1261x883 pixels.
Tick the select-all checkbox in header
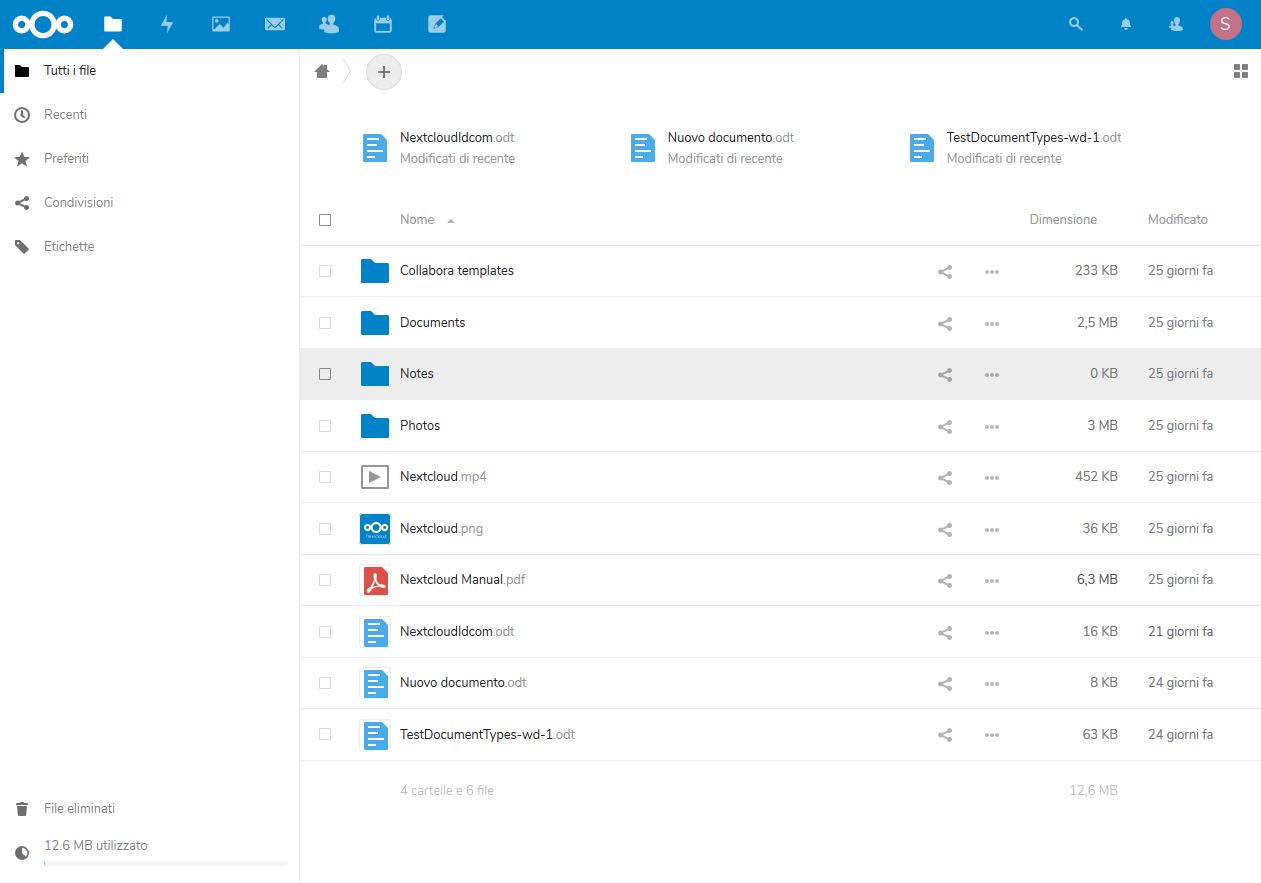point(325,220)
